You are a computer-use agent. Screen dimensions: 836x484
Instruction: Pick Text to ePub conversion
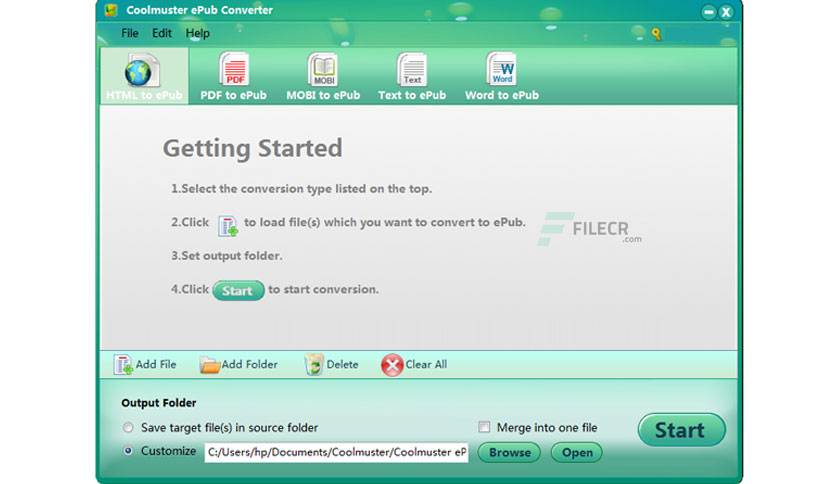412,76
